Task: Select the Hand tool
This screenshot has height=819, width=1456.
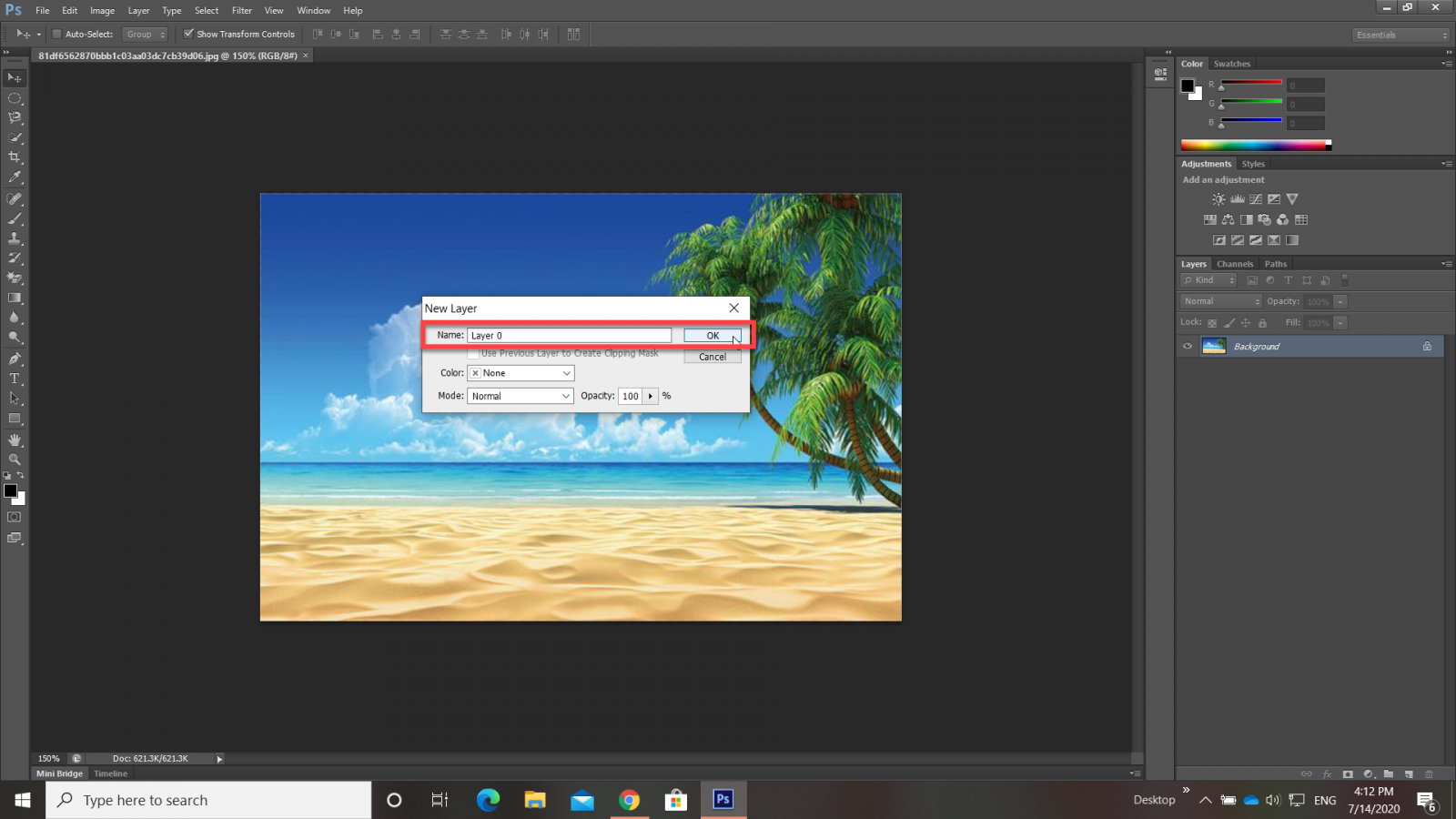Action: click(x=15, y=440)
